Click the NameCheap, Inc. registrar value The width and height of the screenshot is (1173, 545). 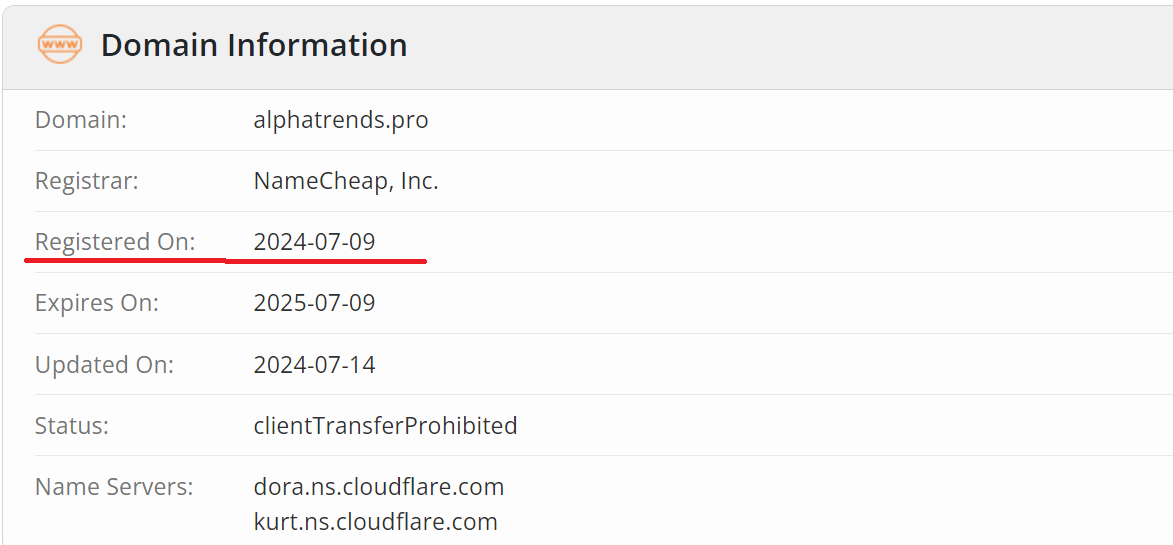(346, 181)
